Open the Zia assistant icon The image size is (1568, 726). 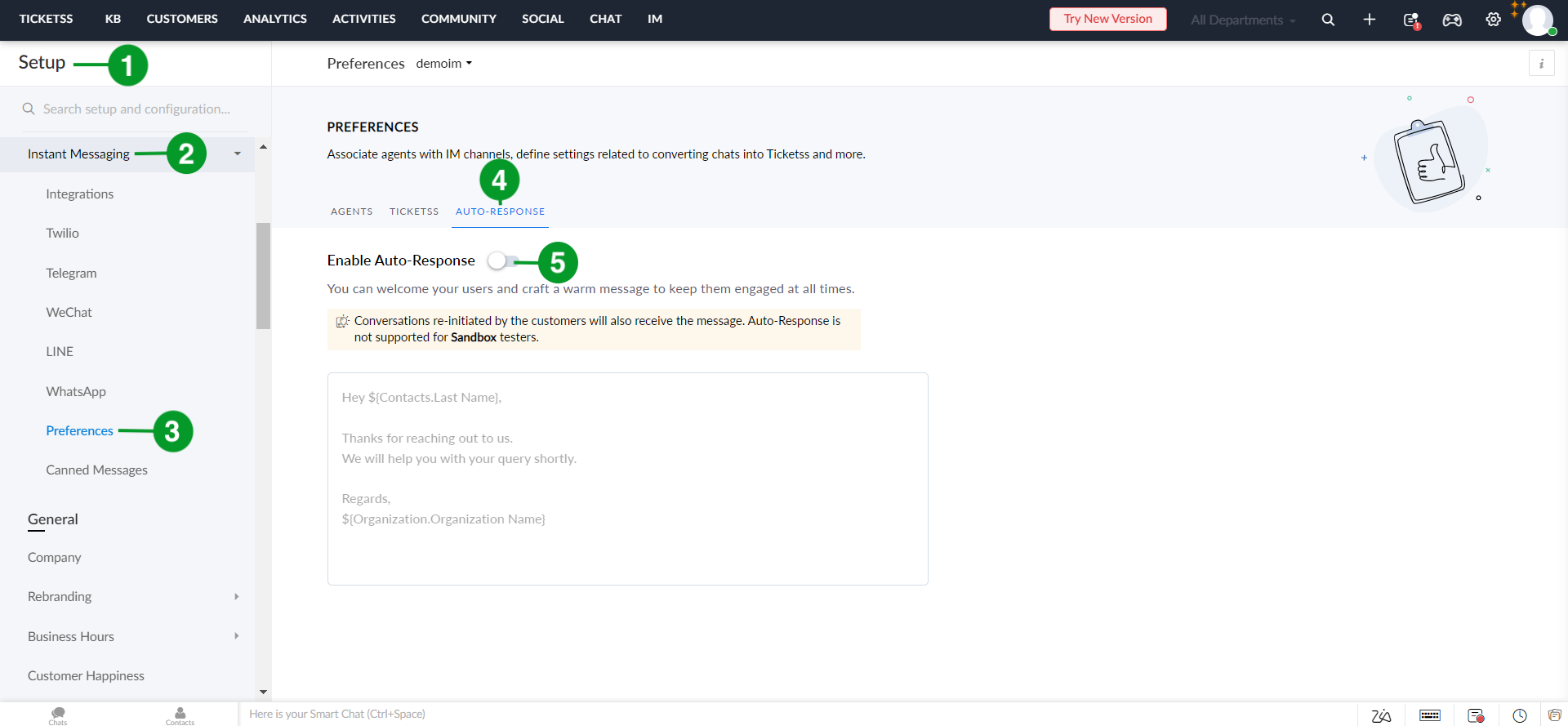pyautogui.click(x=1381, y=715)
